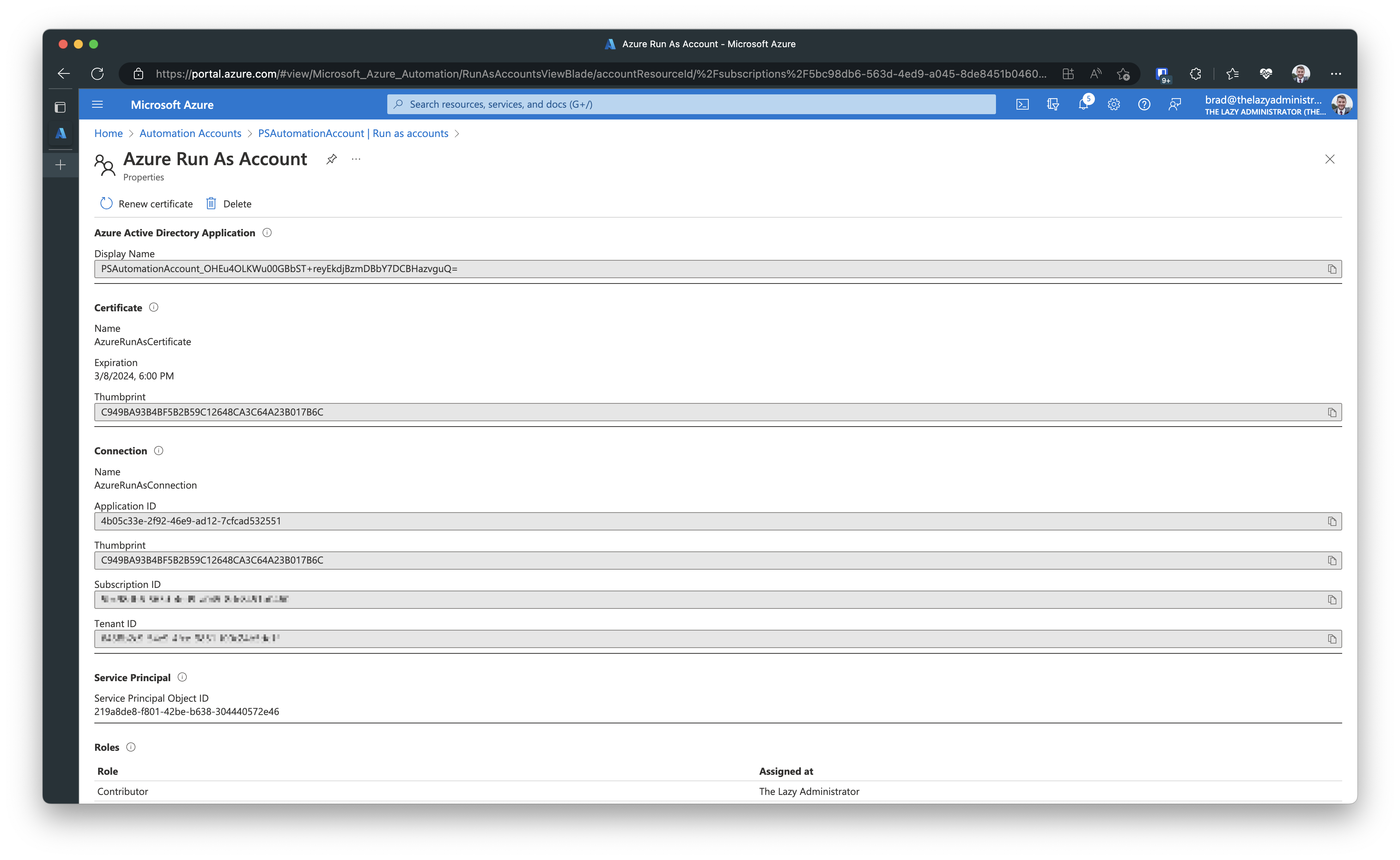1400x860 pixels.
Task: Copy the Display Name to clipboard
Action: (x=1332, y=269)
